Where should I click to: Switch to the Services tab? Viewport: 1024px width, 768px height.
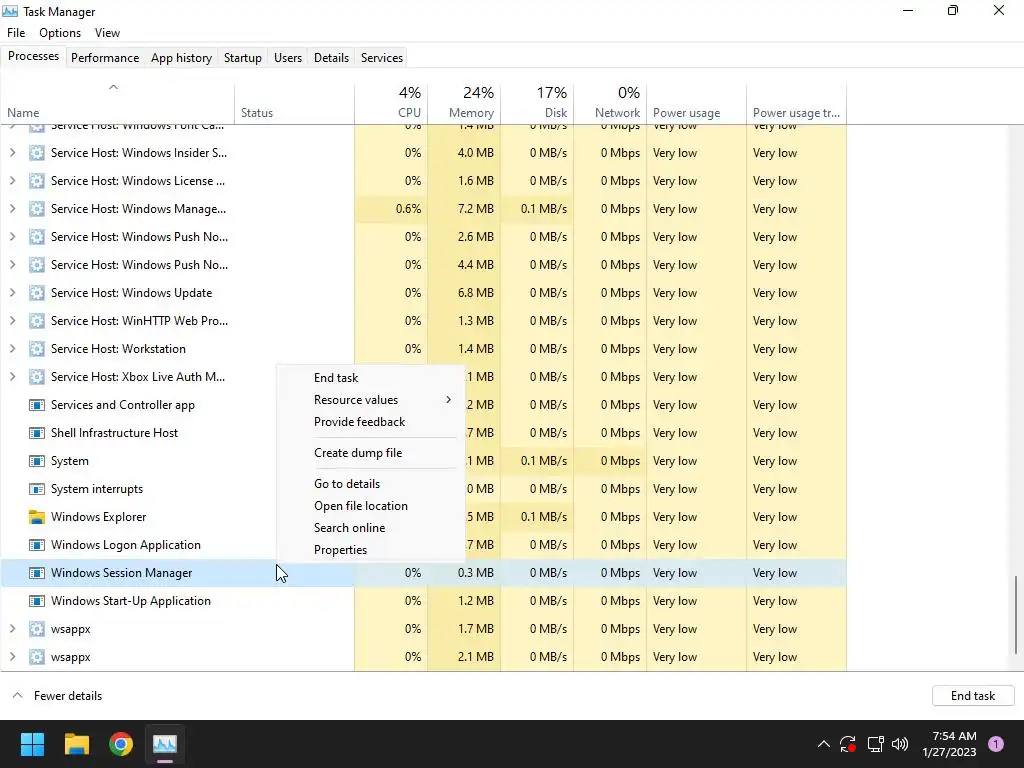click(x=382, y=57)
